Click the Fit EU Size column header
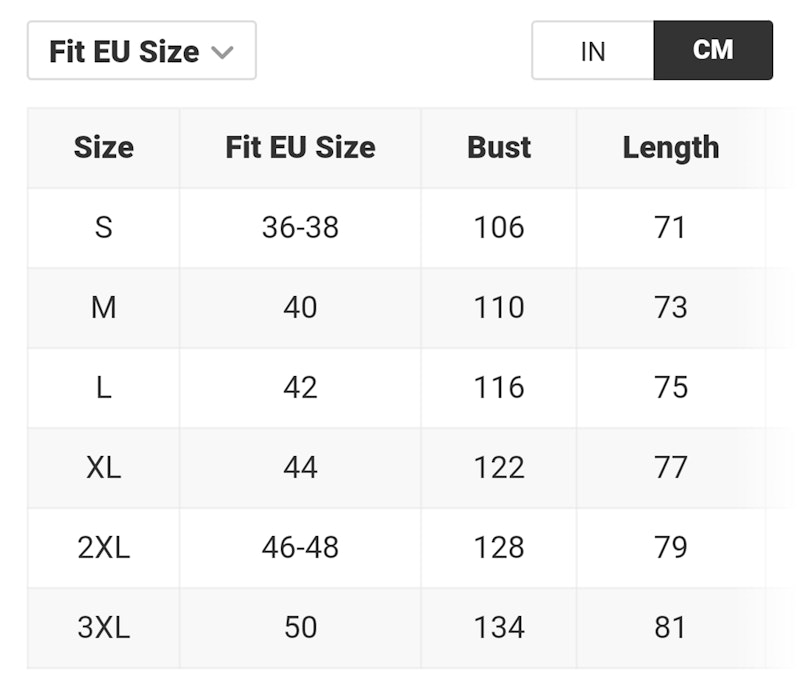Viewport: 800px width, 680px height. (301, 148)
